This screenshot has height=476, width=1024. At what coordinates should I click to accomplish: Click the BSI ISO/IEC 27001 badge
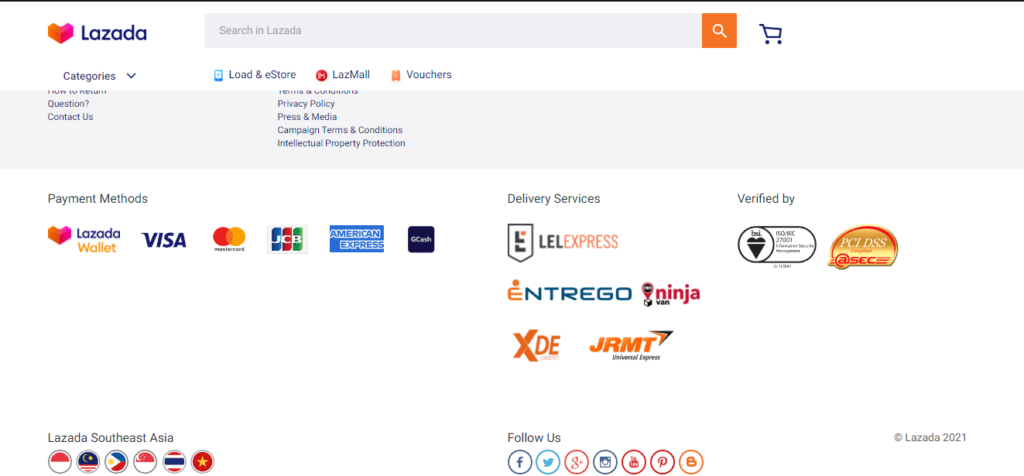(x=777, y=247)
